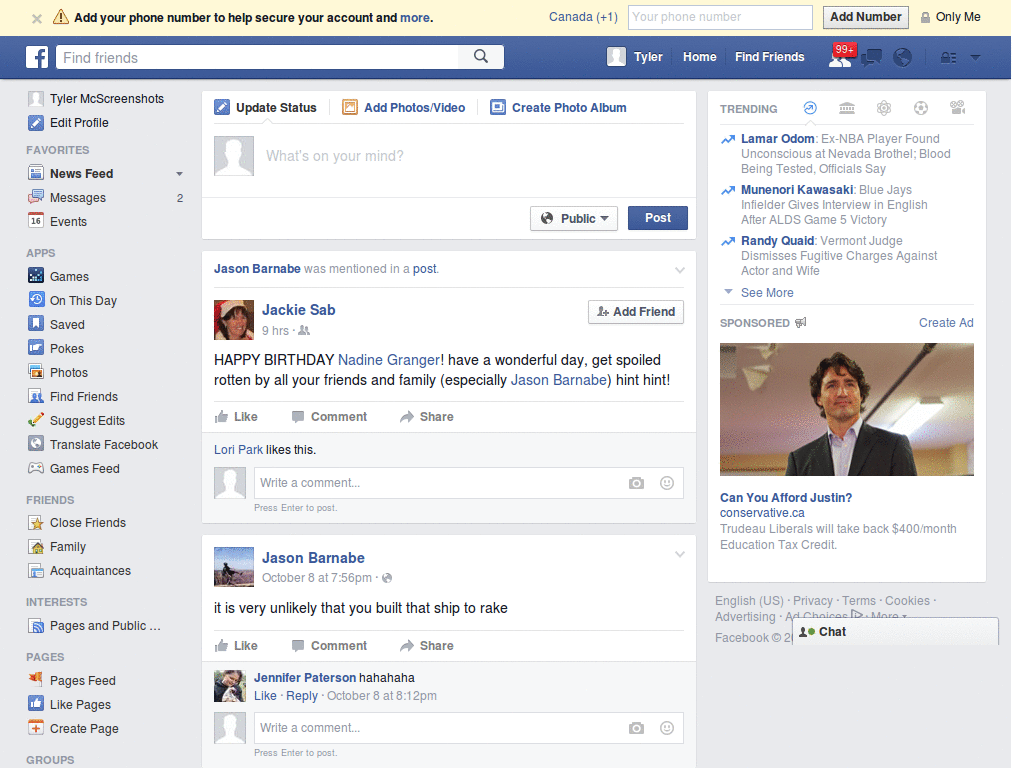Open the Chat bar

click(895, 632)
